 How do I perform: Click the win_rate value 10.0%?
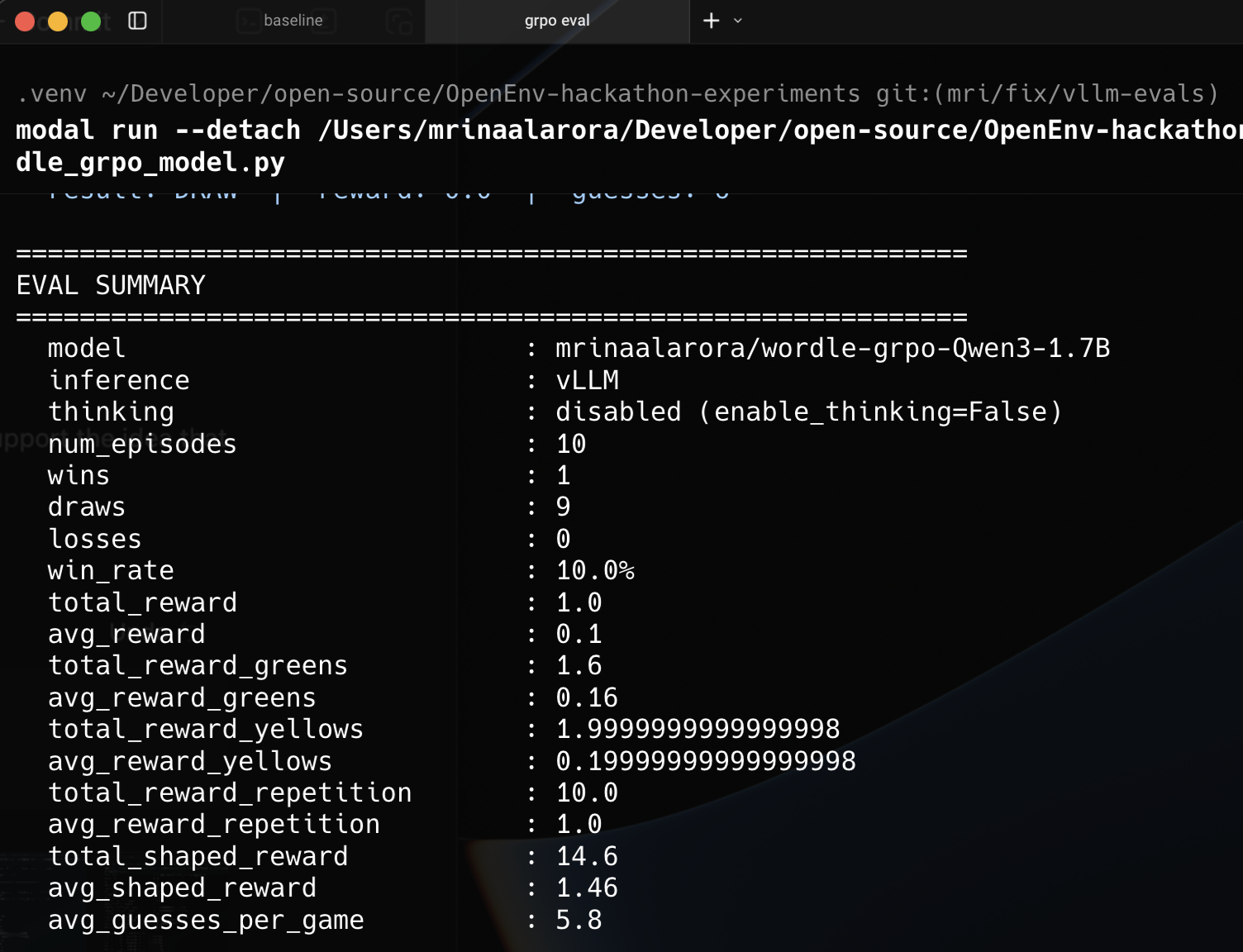595,570
